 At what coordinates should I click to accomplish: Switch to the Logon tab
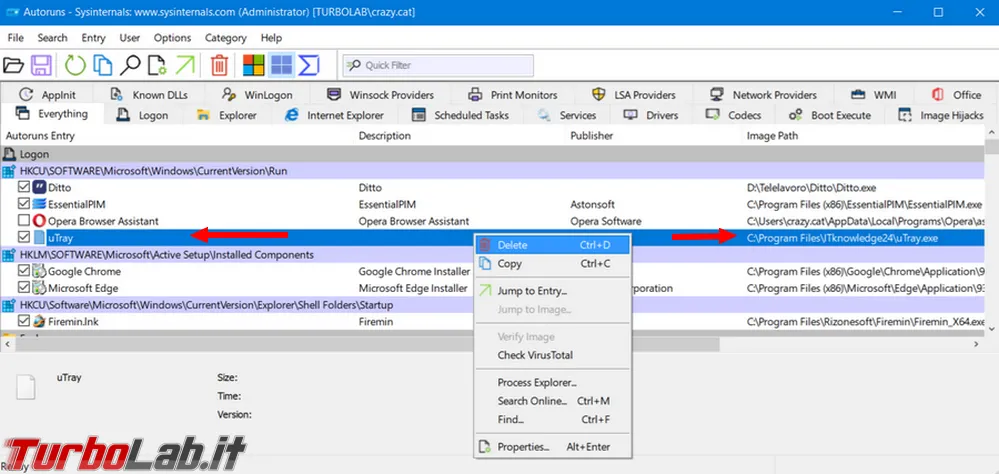point(145,115)
